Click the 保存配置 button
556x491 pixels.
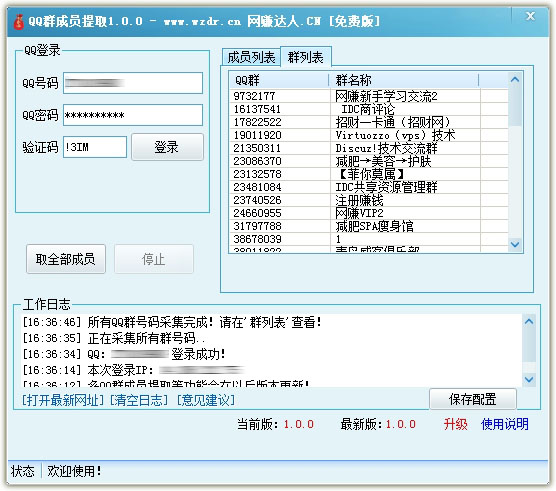point(473,399)
